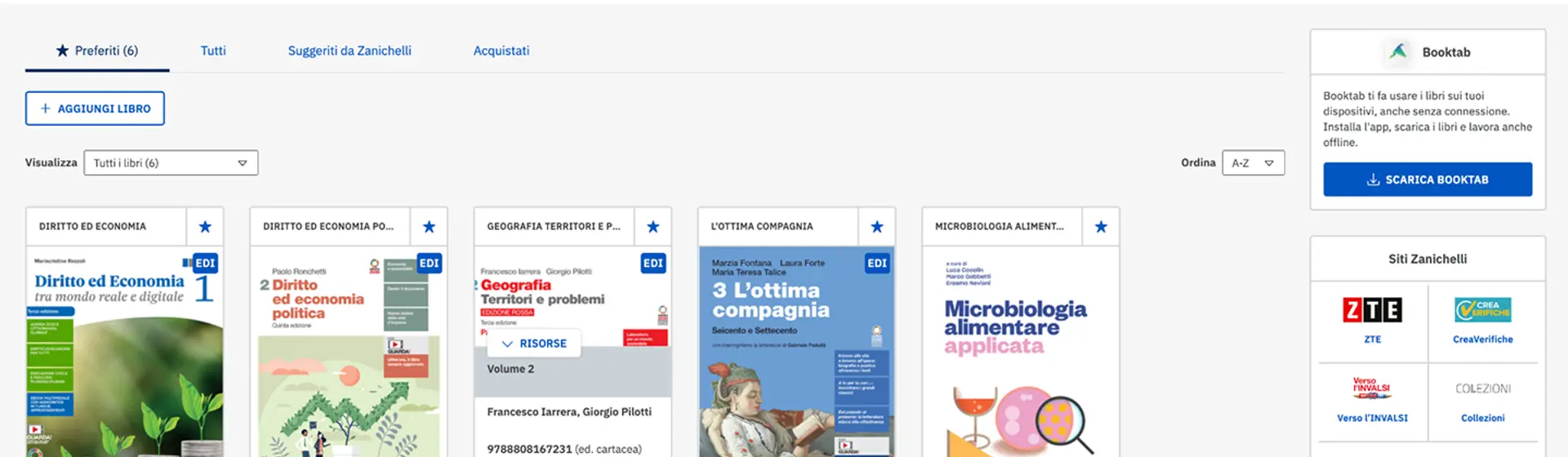
Task: Click the ZTE link label
Action: 1373,339
